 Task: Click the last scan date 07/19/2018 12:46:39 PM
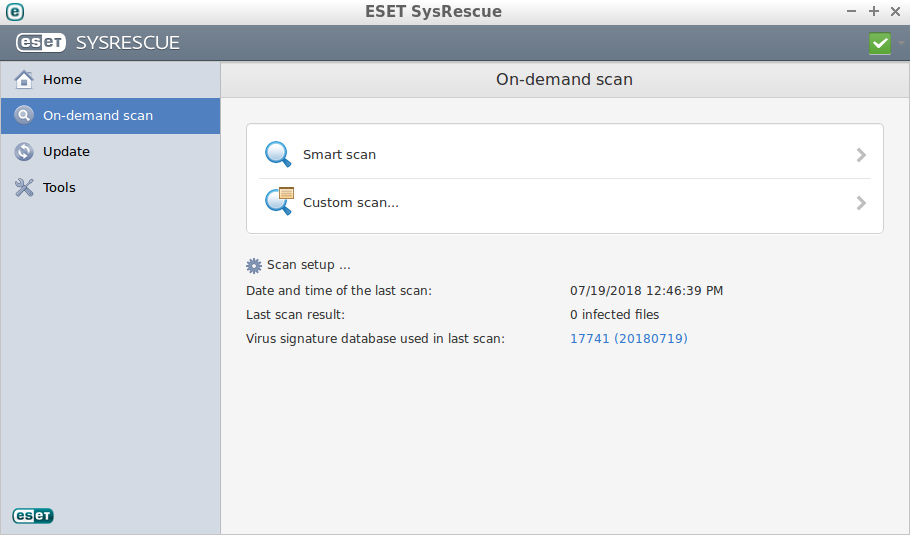click(x=647, y=291)
